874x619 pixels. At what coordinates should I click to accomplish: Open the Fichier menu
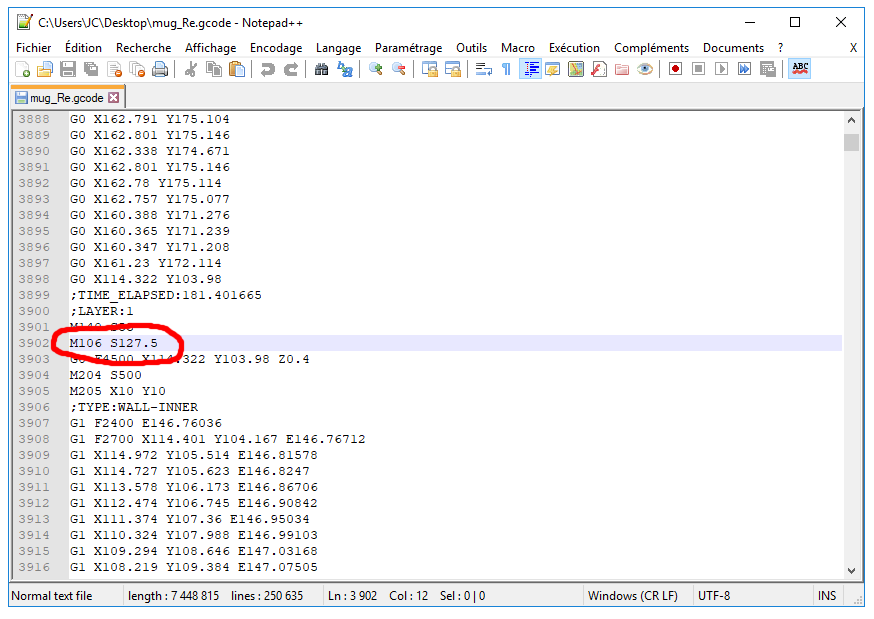(x=33, y=48)
